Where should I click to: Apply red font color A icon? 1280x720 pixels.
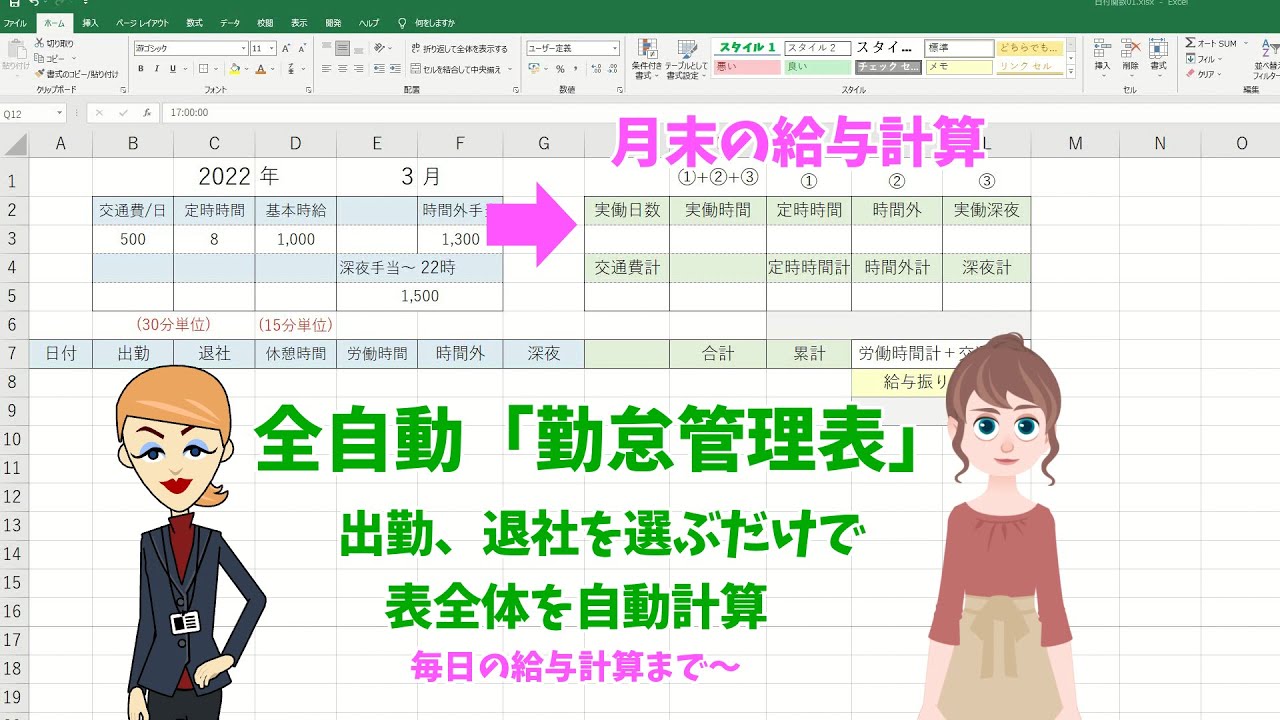click(260, 69)
